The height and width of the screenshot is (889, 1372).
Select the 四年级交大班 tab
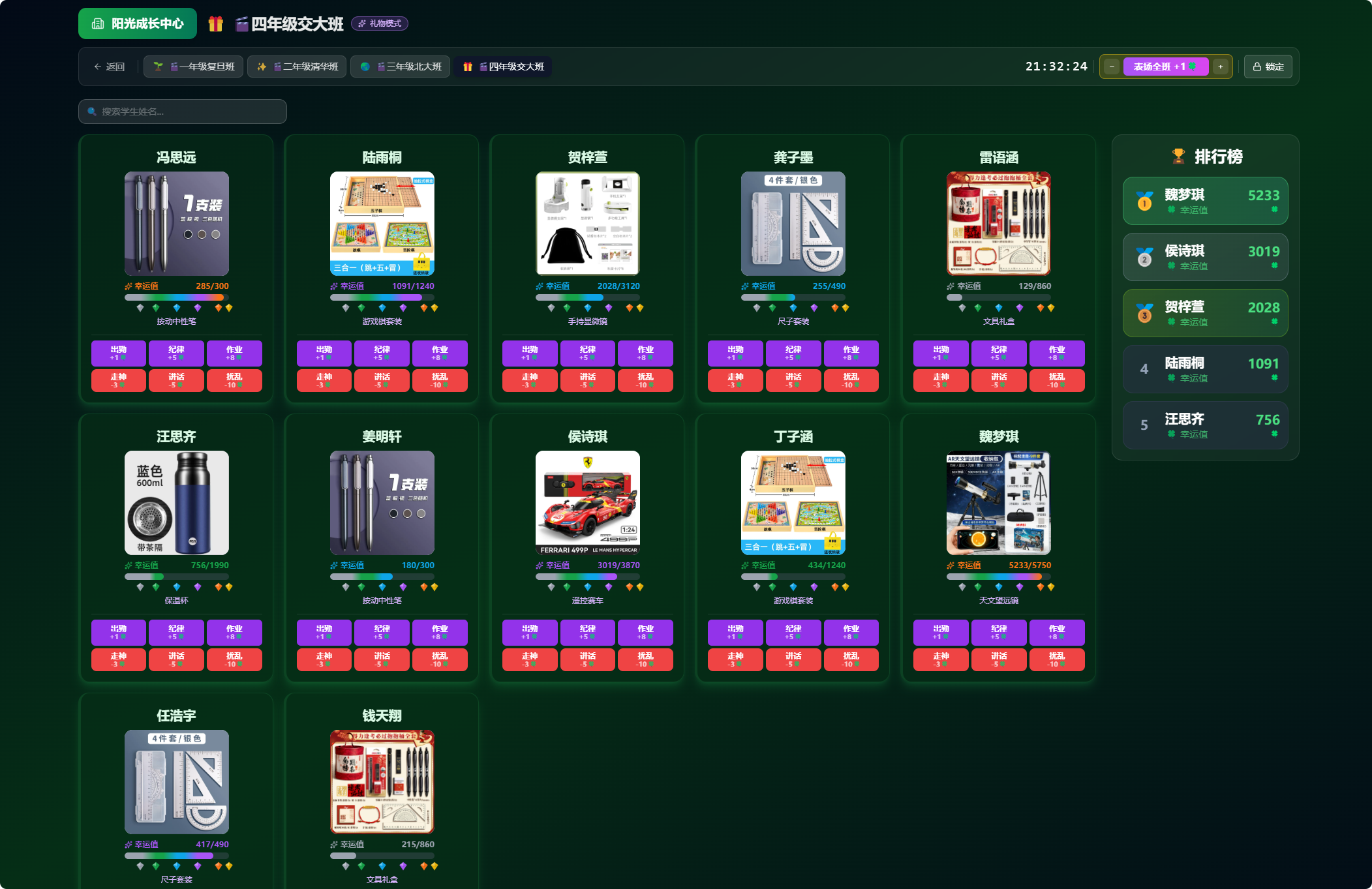tap(503, 67)
